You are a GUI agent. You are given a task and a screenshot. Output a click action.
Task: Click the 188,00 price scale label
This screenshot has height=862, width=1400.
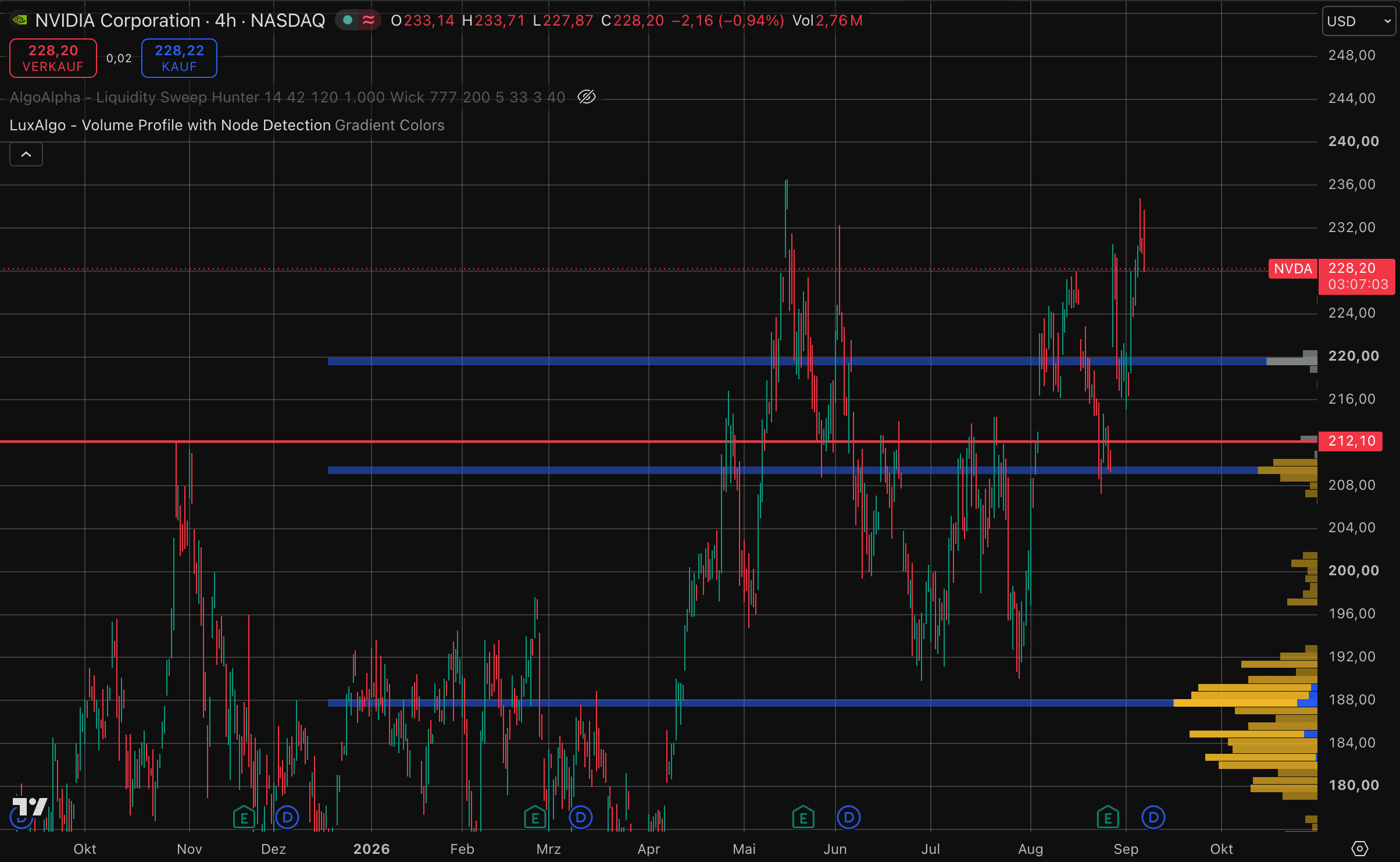pyautogui.click(x=1352, y=700)
